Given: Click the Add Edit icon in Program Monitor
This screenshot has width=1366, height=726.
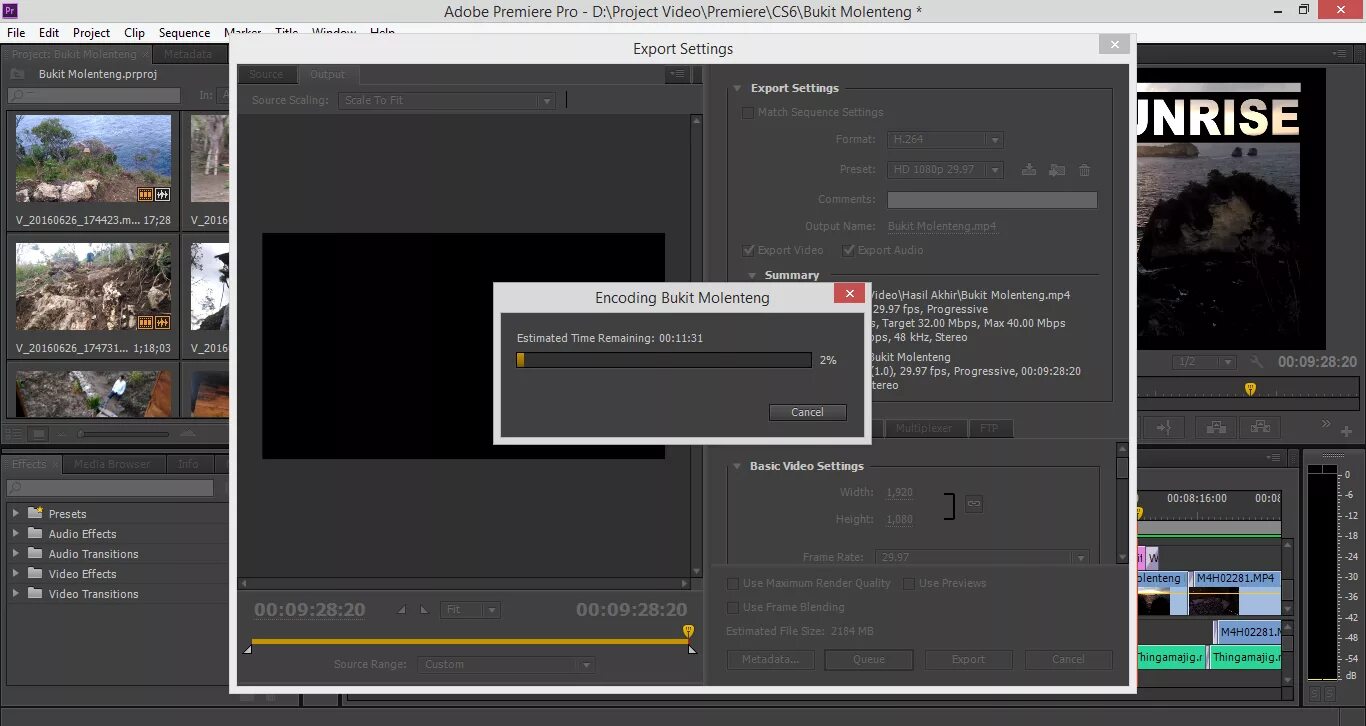Looking at the screenshot, I should click(1165, 427).
